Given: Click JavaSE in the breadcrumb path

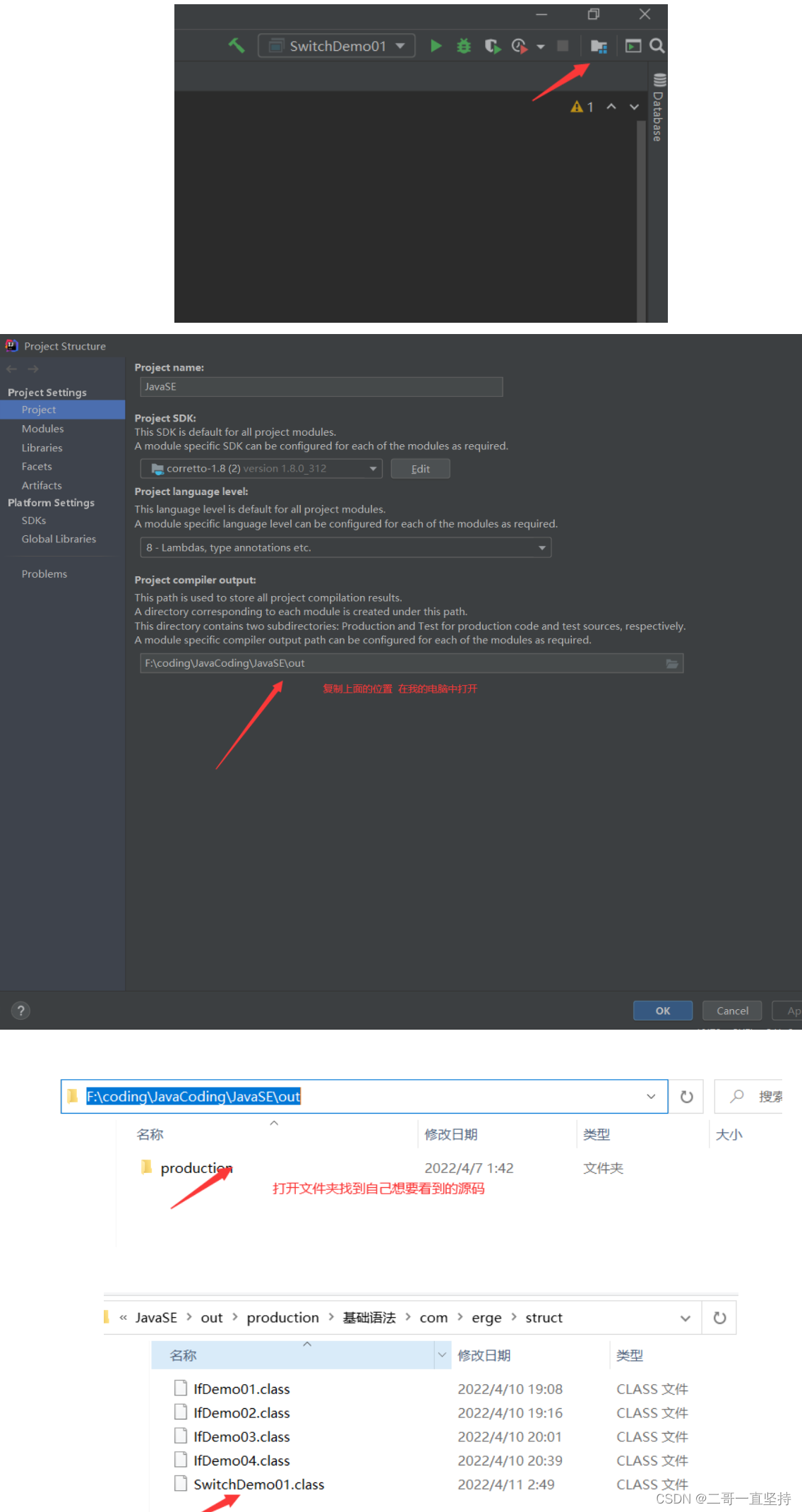Looking at the screenshot, I should [156, 1317].
